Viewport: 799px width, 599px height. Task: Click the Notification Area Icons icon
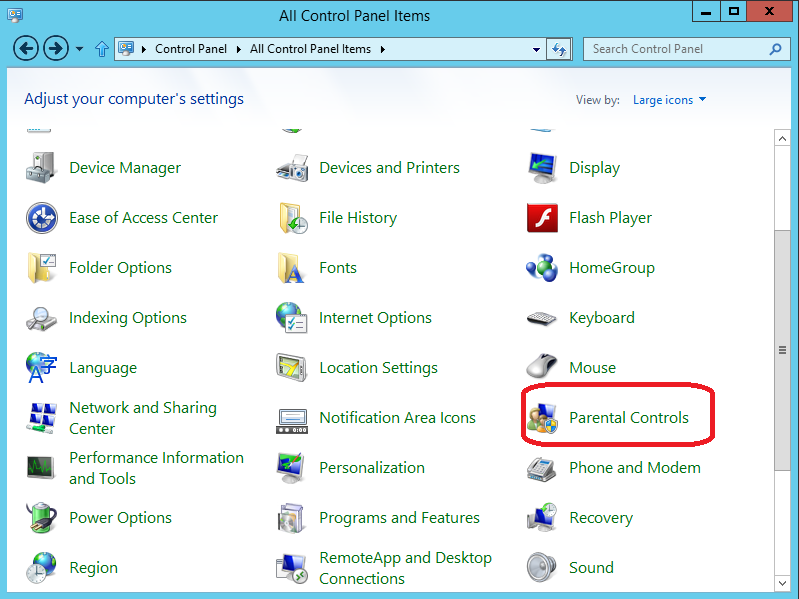click(x=291, y=421)
